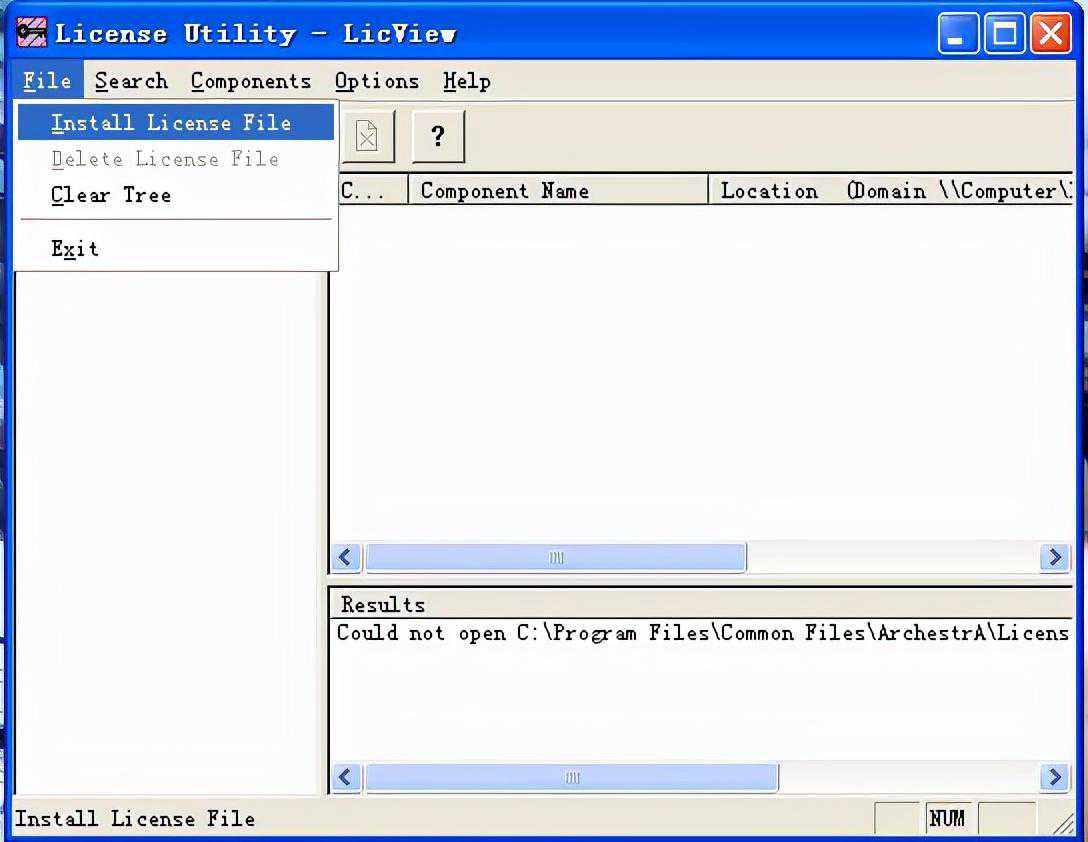Choose Exit from the File menu
Image resolution: width=1088 pixels, height=842 pixels.
click(x=75, y=249)
